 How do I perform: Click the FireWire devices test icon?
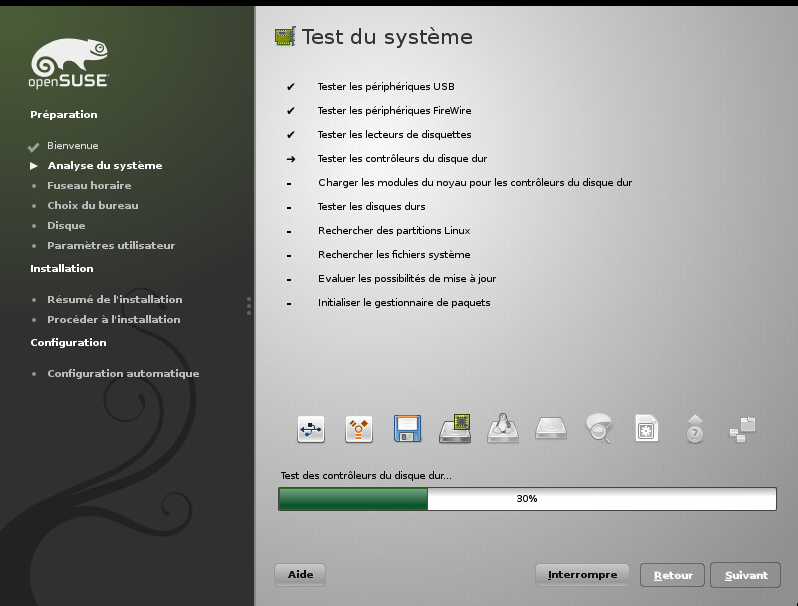click(x=359, y=429)
